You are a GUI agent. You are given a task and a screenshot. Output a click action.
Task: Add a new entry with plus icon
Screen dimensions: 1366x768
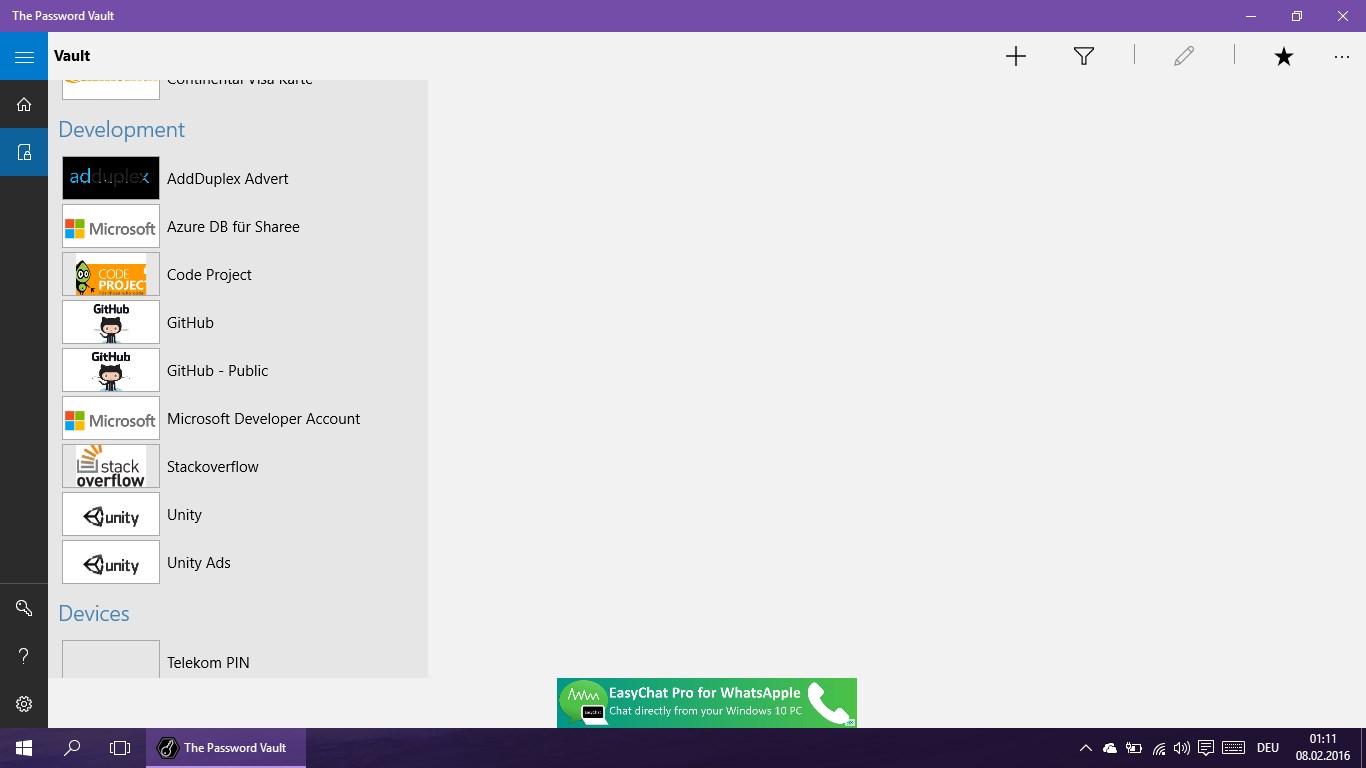coord(1016,57)
